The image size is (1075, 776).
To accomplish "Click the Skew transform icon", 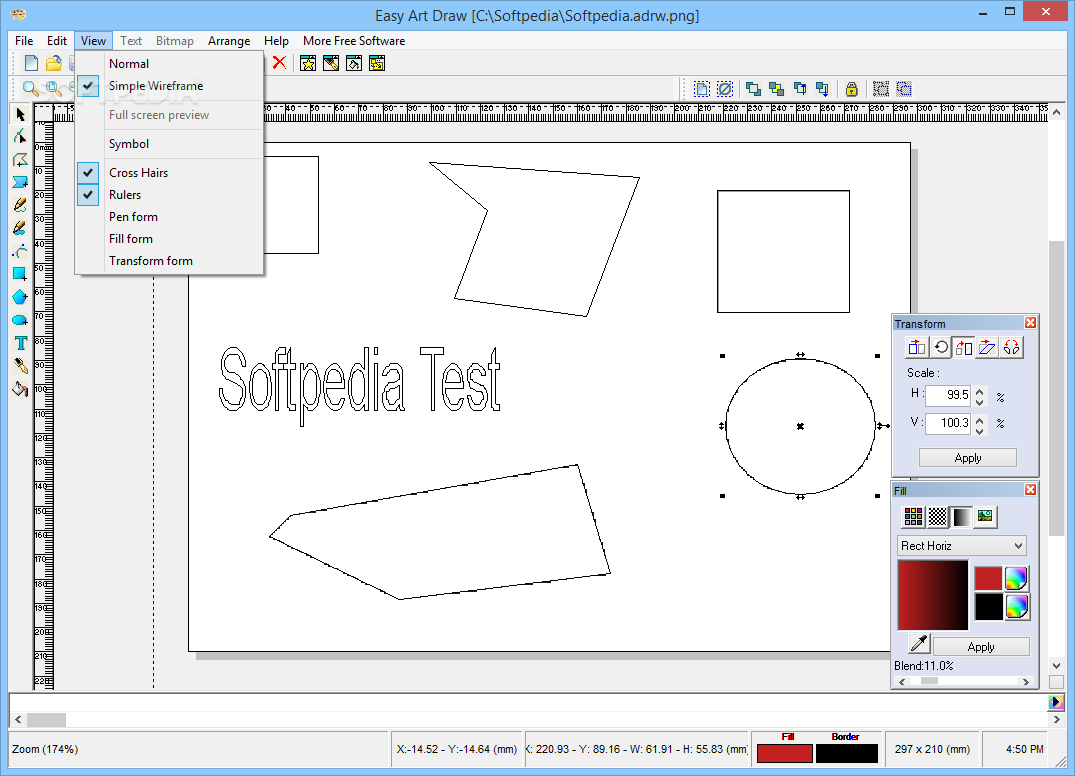I will coord(987,348).
